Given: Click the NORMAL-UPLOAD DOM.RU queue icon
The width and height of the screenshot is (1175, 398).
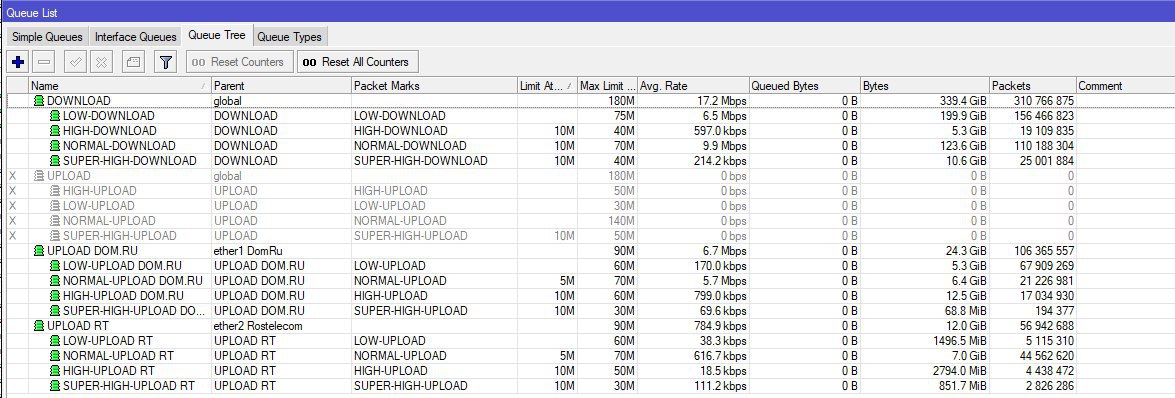Looking at the screenshot, I should 55,280.
